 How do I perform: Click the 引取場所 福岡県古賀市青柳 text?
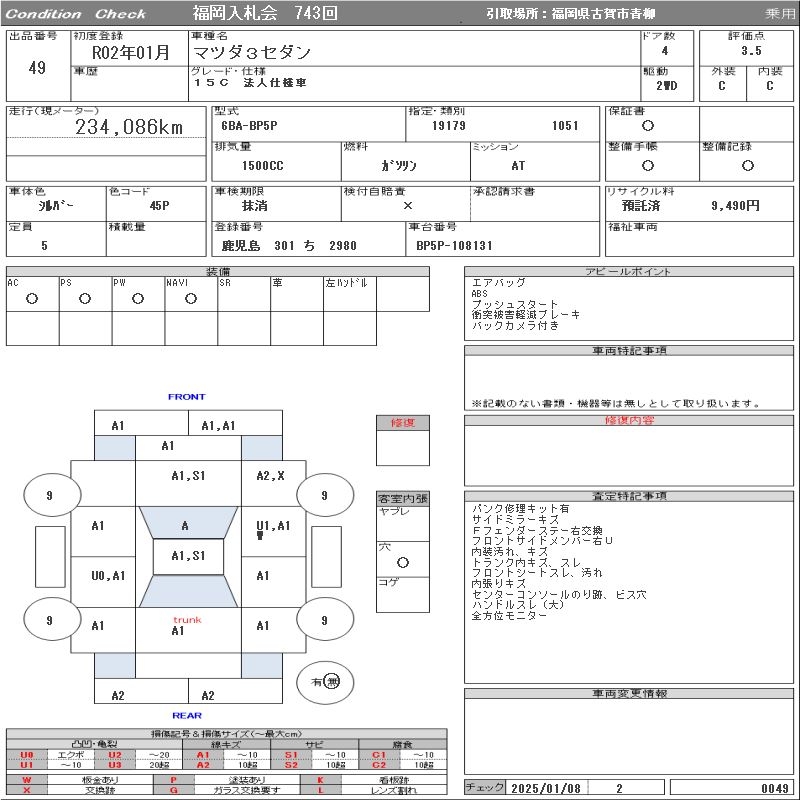tap(570, 14)
